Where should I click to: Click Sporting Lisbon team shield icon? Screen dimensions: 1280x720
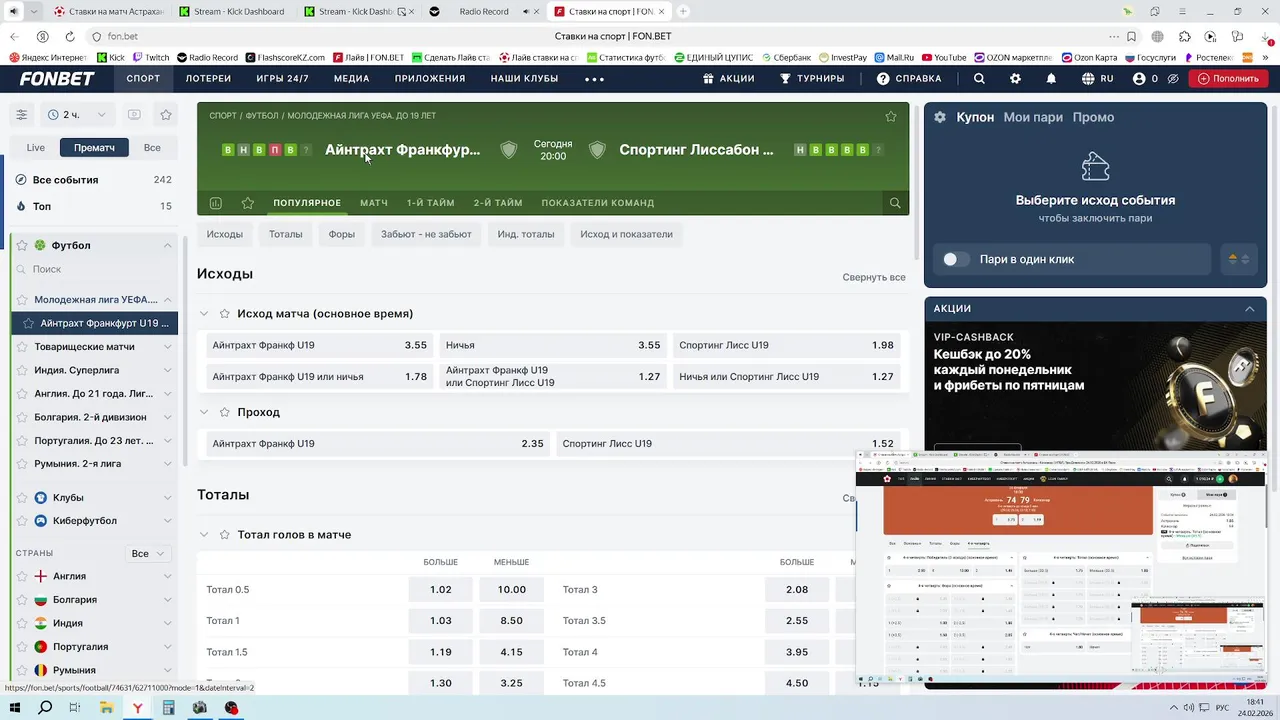pyautogui.click(x=597, y=150)
